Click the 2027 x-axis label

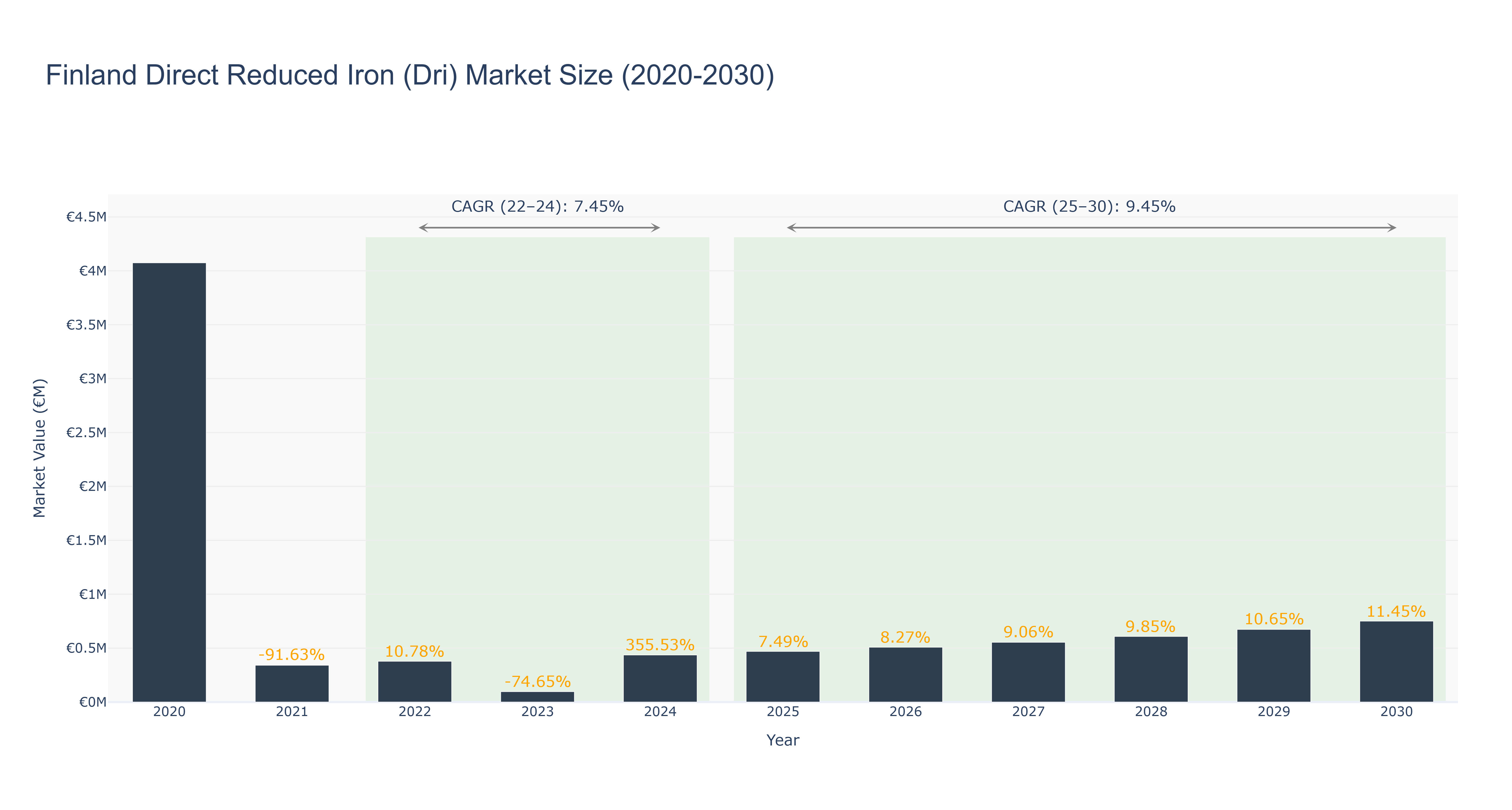pos(1028,712)
